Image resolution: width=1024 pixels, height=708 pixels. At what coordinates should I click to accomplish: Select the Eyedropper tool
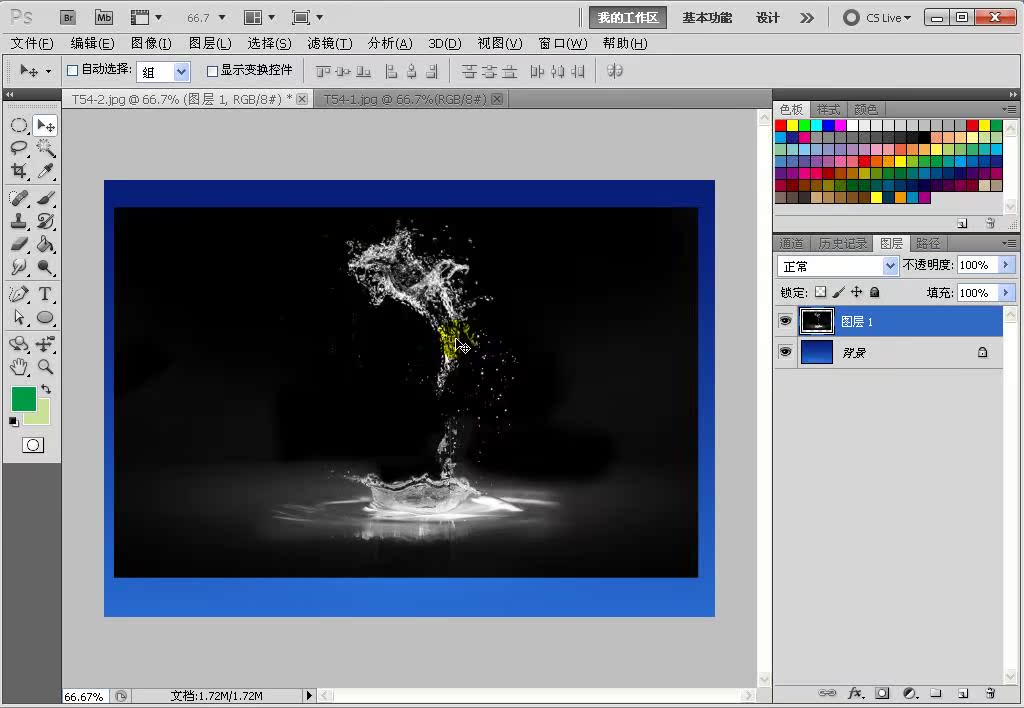click(45, 171)
